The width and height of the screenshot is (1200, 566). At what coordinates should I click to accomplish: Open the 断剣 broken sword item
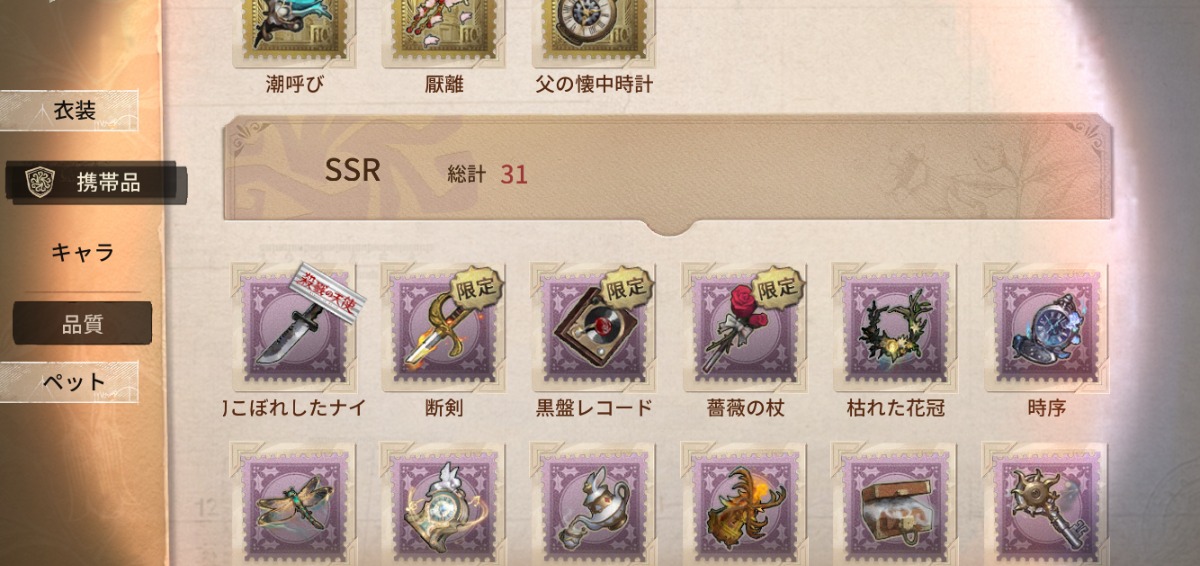pyautogui.click(x=443, y=328)
